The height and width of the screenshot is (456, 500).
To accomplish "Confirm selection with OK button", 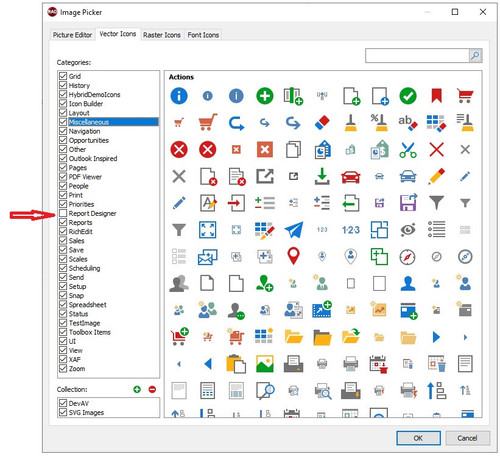I will point(418,438).
